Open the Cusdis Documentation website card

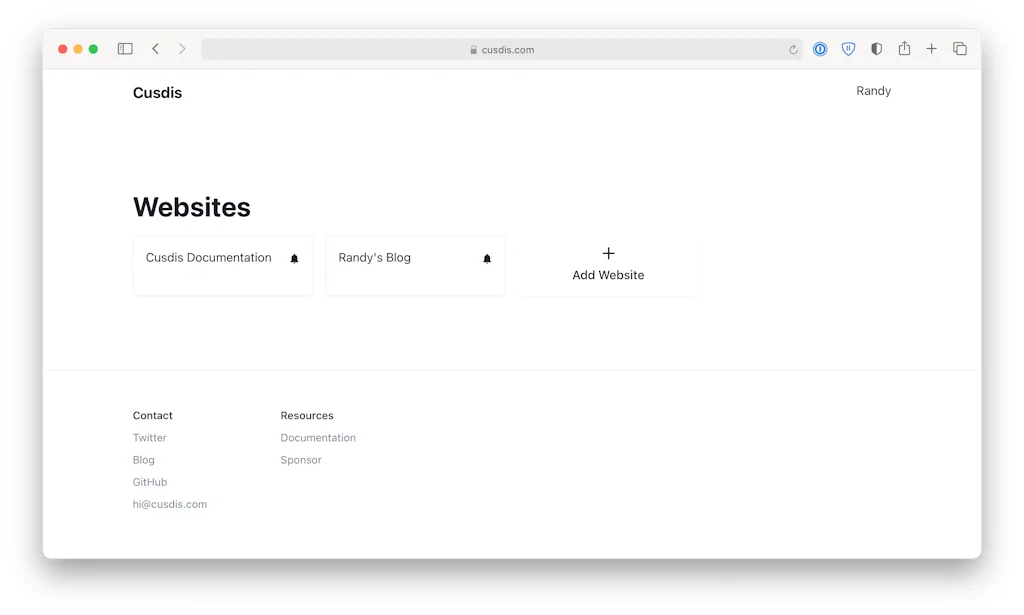click(x=208, y=257)
